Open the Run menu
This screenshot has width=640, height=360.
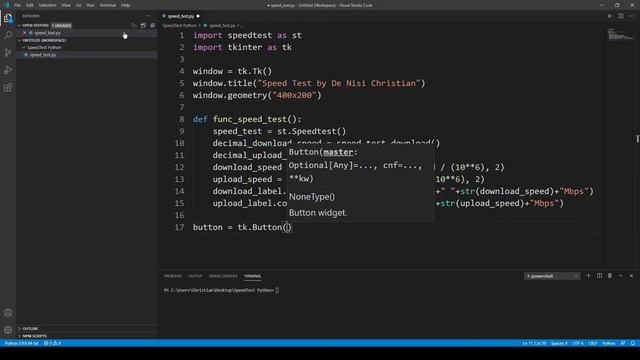coord(90,5)
